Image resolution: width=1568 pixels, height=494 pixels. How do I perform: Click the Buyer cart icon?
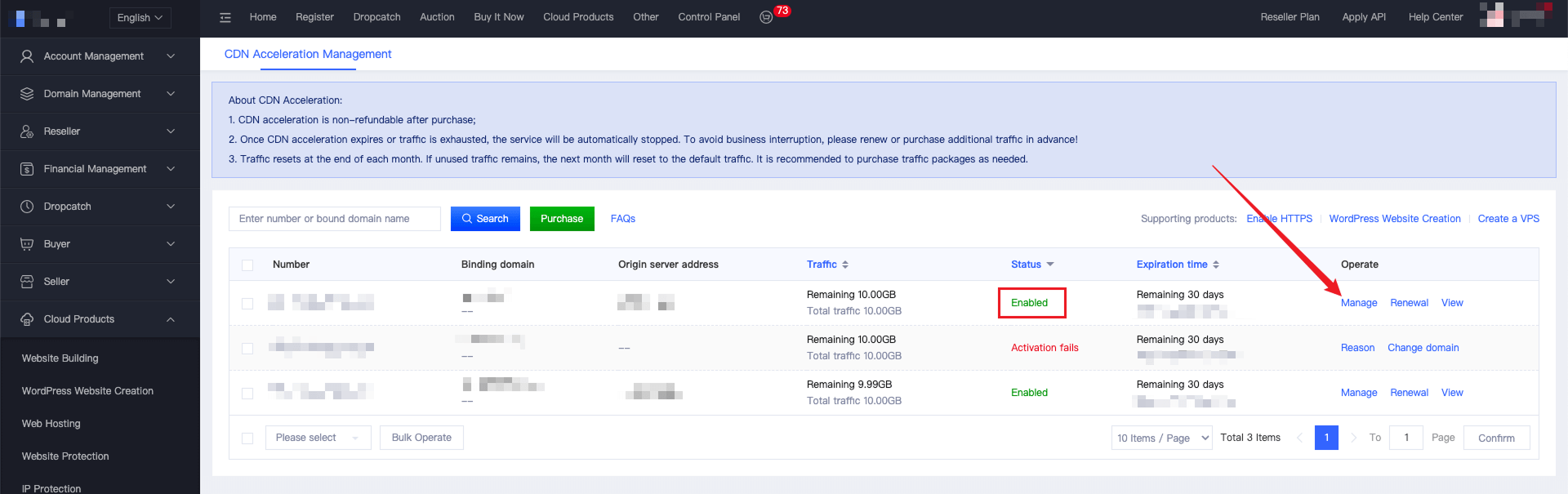tap(27, 244)
